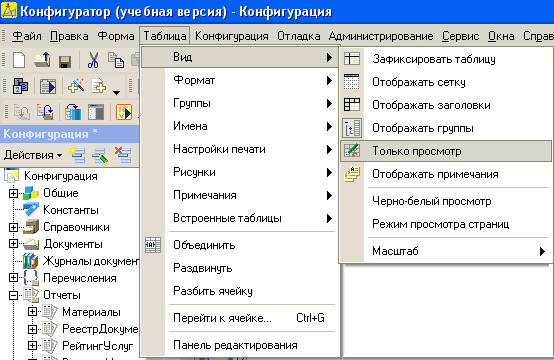Screen dimensions: 554x360
Task: Click the Add tree item icon beside Действия
Action: 77,155
